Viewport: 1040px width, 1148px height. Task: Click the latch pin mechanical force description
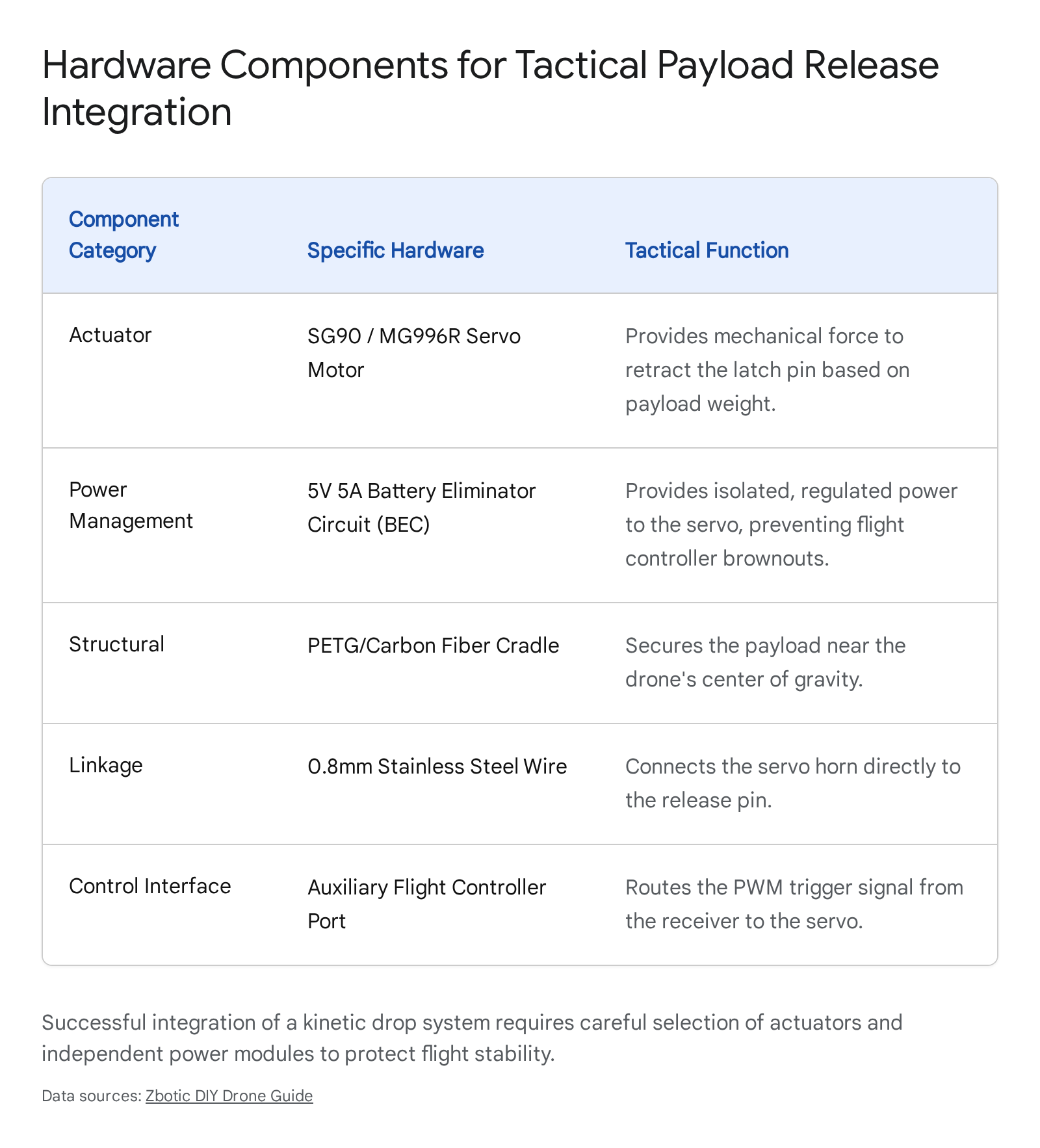[x=767, y=370]
